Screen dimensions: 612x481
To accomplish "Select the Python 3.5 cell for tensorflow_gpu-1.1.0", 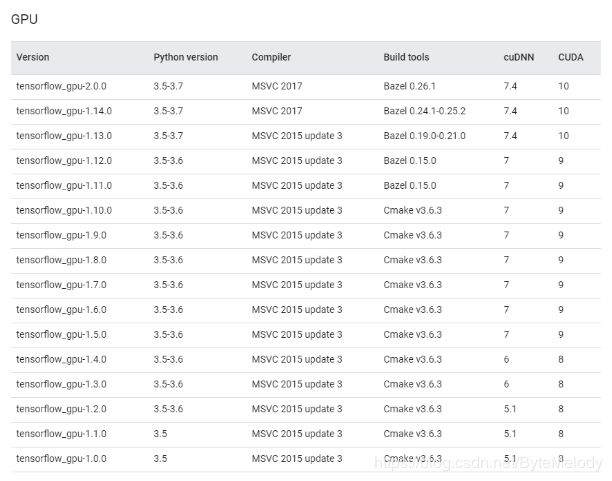I will tap(160, 434).
